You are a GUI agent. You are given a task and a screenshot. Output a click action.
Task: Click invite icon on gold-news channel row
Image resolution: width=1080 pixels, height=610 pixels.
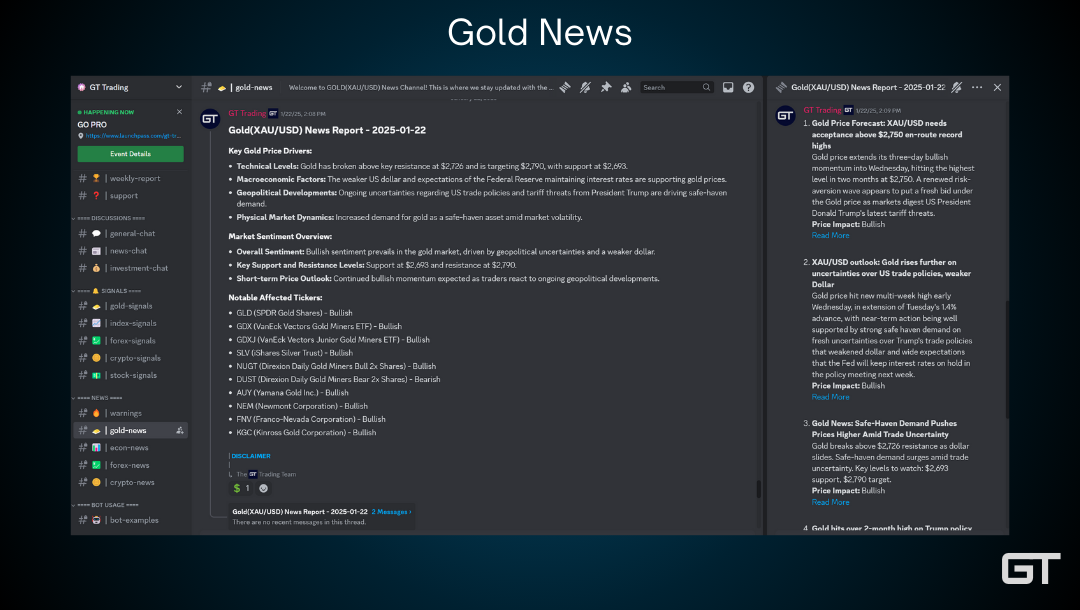tap(179, 430)
